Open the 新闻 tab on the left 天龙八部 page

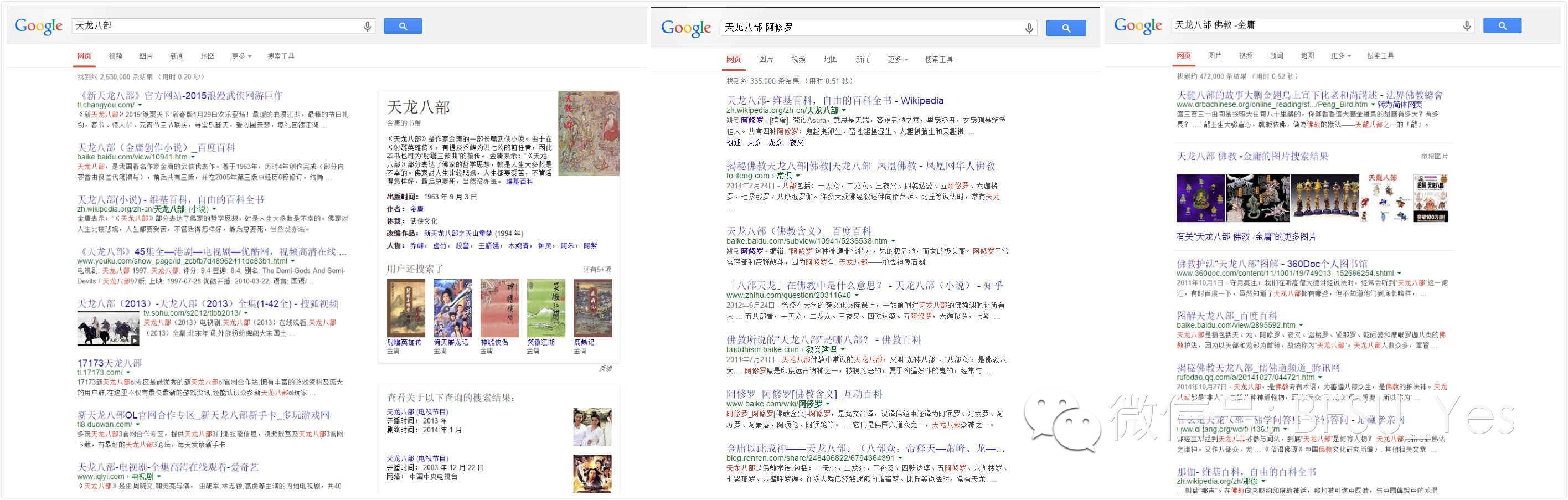tap(177, 56)
